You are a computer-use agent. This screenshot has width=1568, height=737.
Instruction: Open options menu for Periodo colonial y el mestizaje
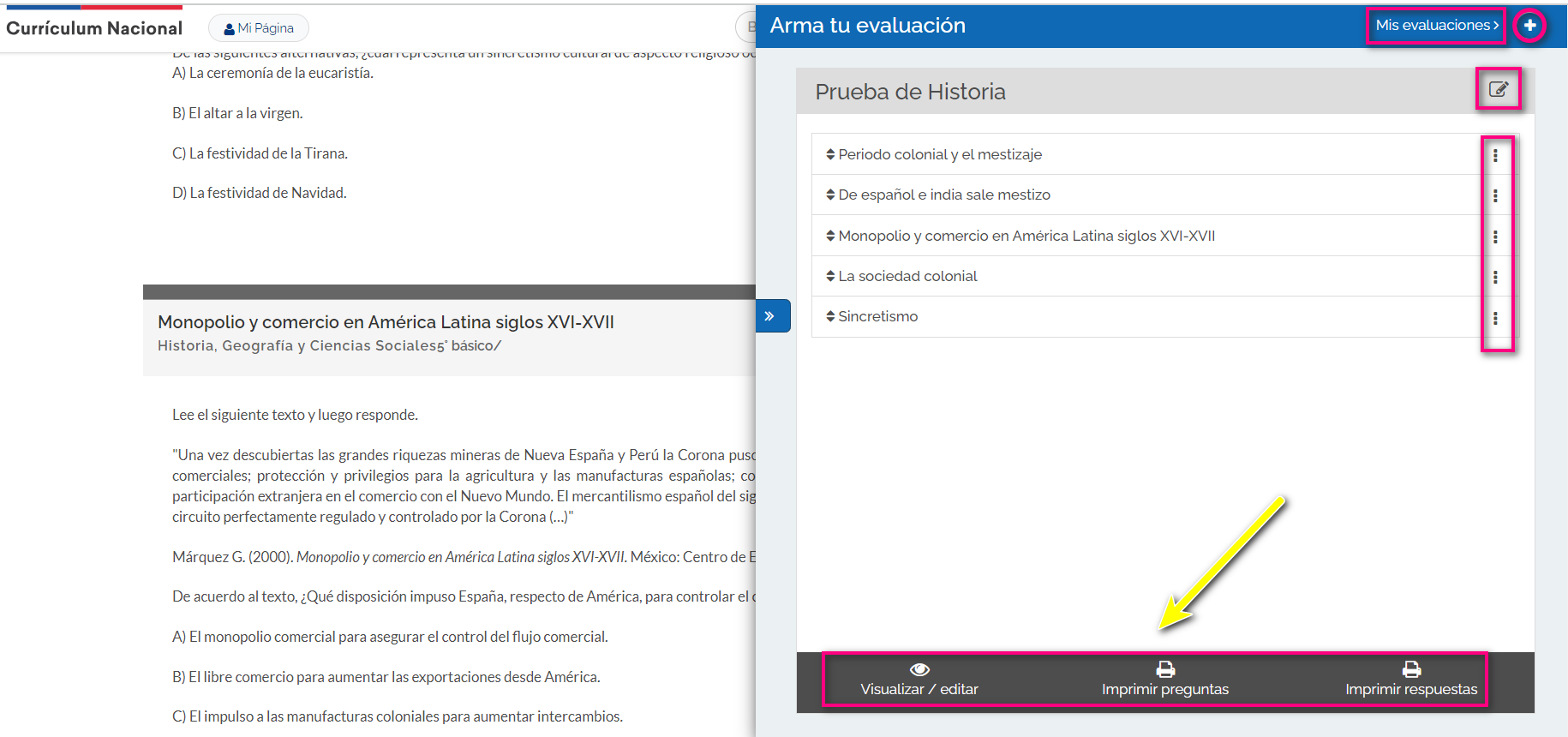[x=1495, y=155]
